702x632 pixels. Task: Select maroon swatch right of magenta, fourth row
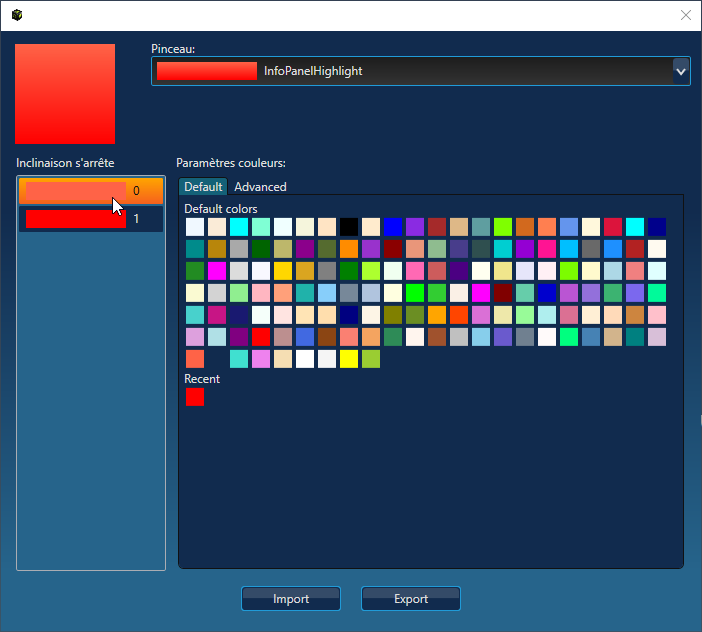coord(503,293)
